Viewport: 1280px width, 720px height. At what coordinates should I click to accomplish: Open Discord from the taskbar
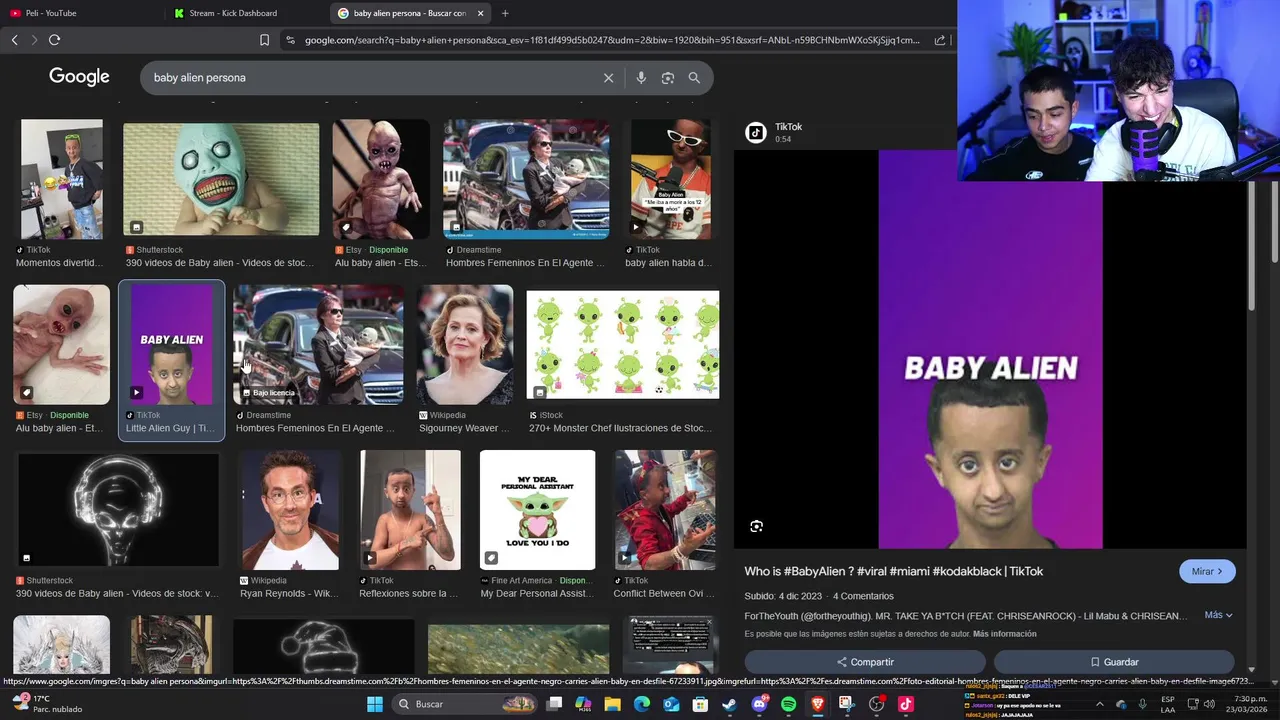tap(759, 704)
